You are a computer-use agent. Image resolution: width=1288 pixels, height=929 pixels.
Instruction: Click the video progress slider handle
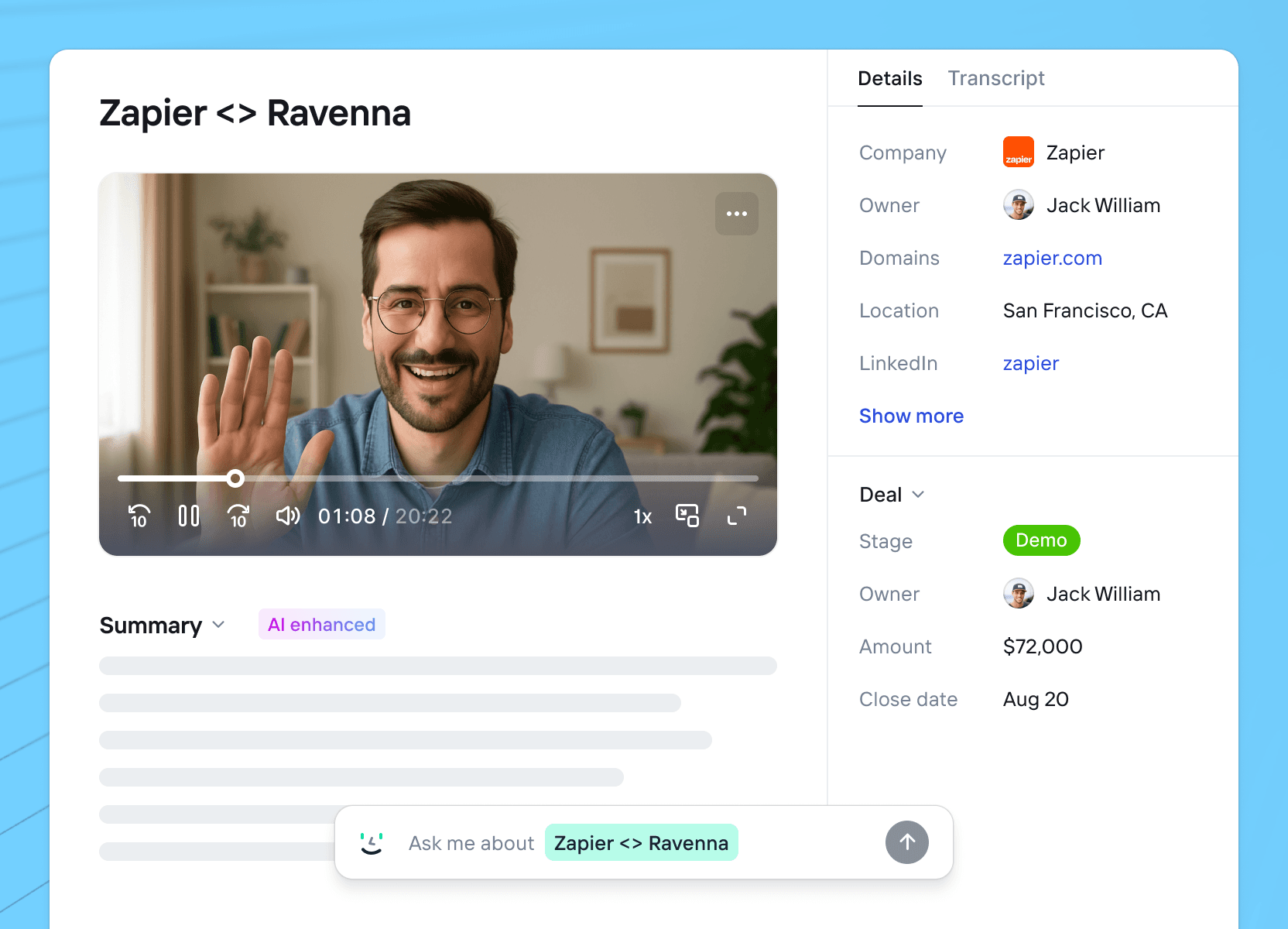pos(235,478)
